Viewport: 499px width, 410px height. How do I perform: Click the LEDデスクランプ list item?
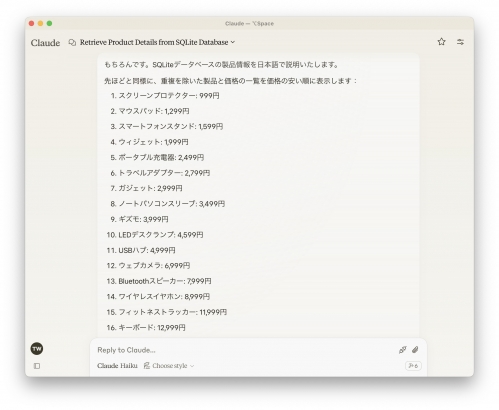[155, 235]
